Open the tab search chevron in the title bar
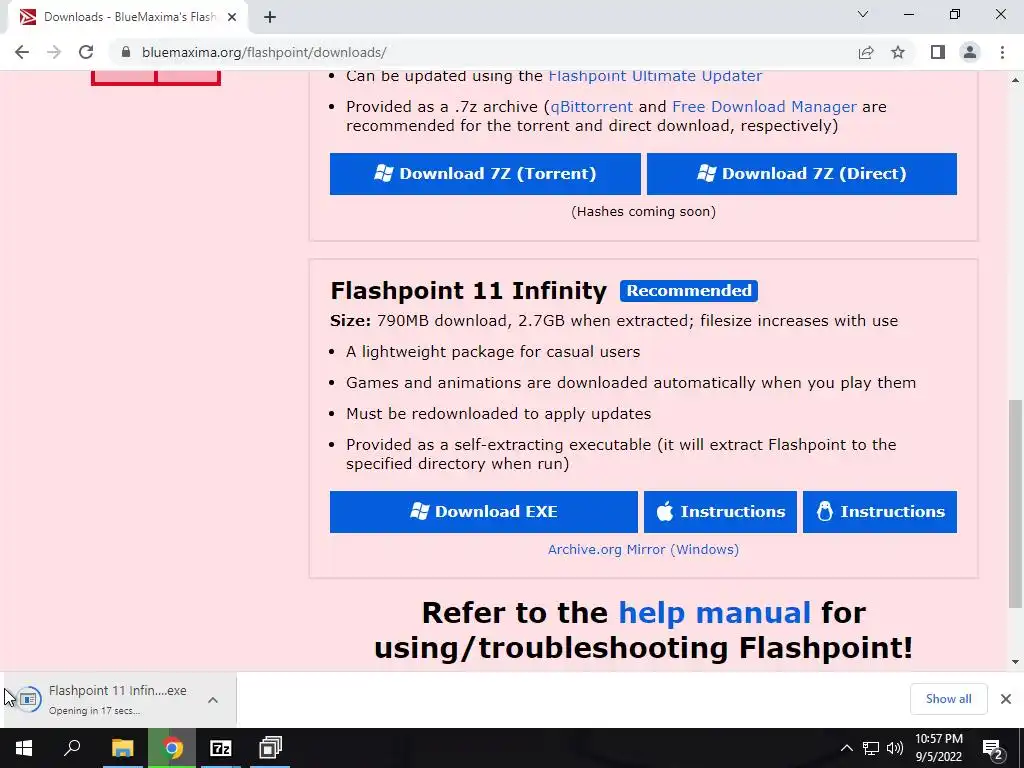The width and height of the screenshot is (1024, 768). click(863, 14)
